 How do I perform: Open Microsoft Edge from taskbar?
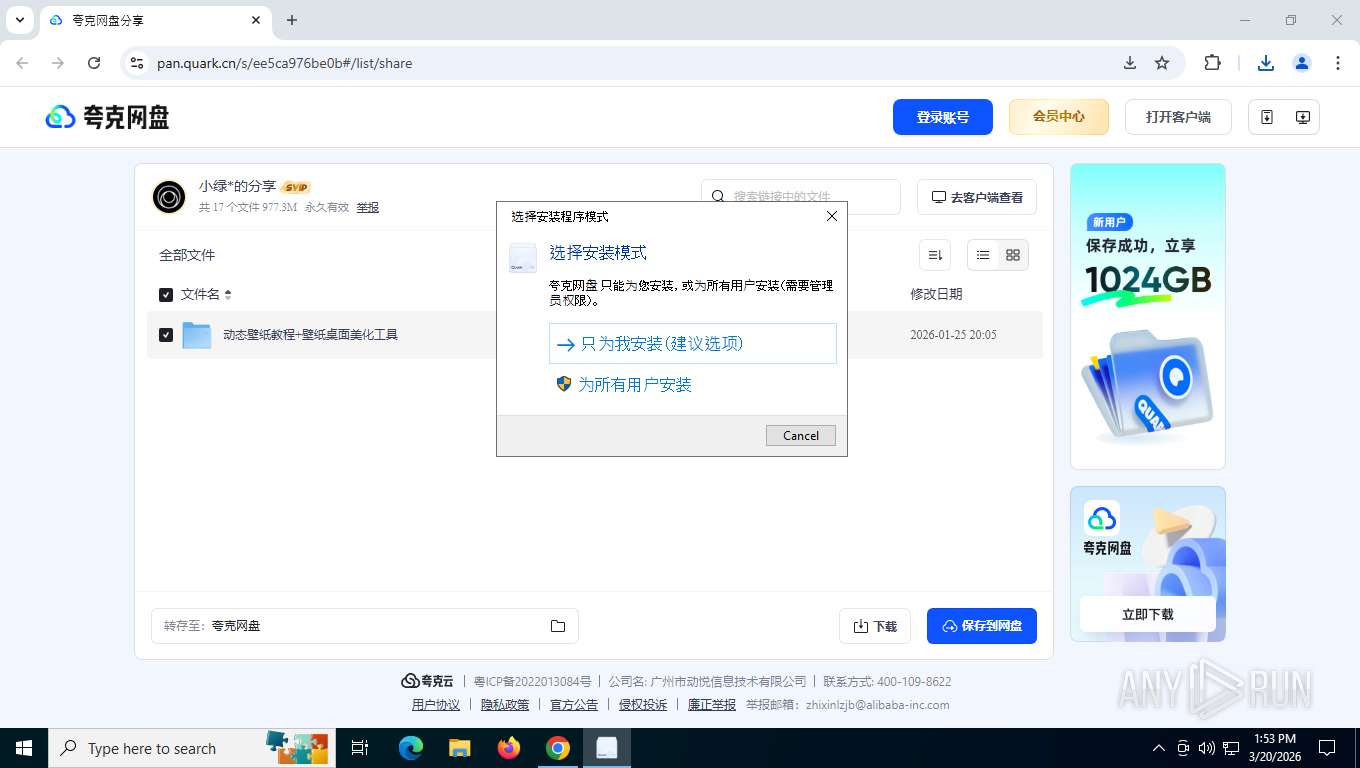(x=410, y=748)
